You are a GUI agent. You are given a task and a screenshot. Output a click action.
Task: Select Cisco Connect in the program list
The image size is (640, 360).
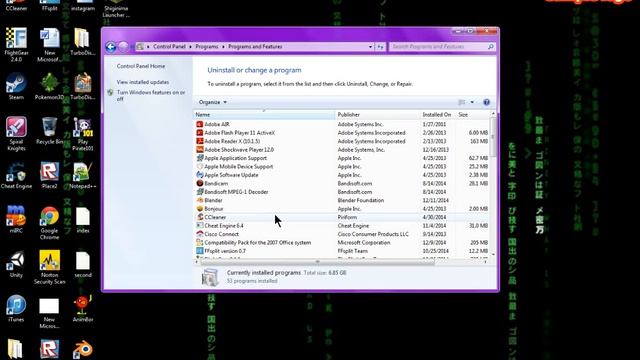click(x=342, y=234)
